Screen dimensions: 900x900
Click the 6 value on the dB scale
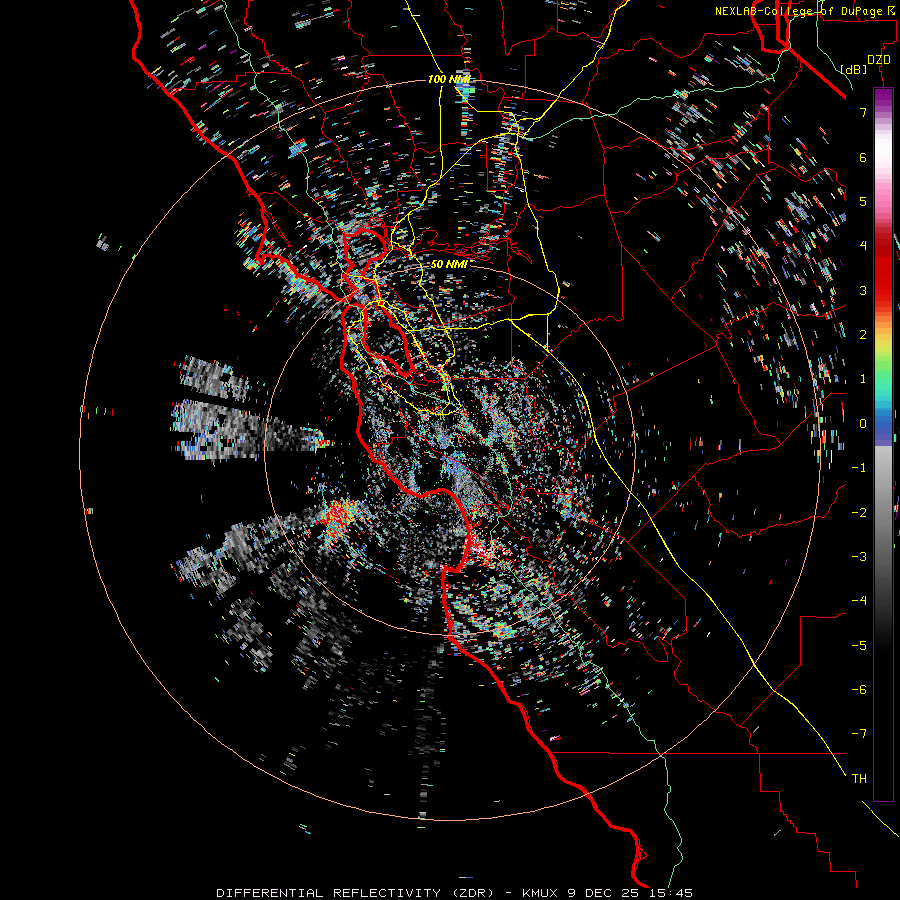click(863, 157)
